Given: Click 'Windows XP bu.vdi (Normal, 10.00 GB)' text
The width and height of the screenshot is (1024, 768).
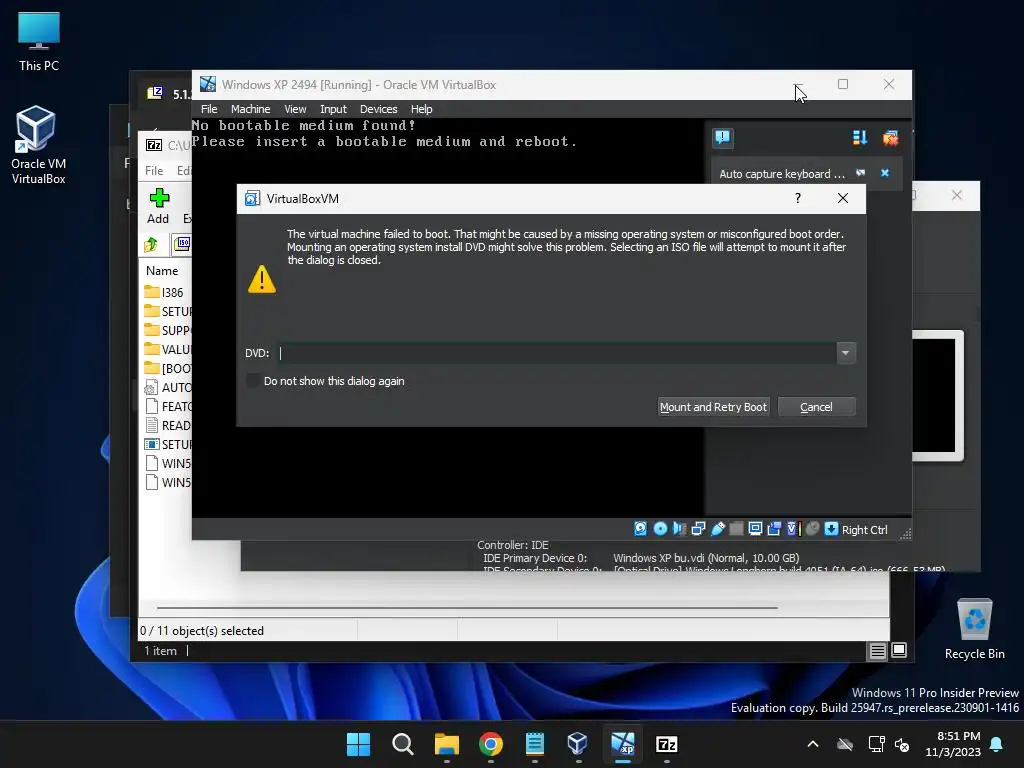Looking at the screenshot, I should pyautogui.click(x=705, y=558).
